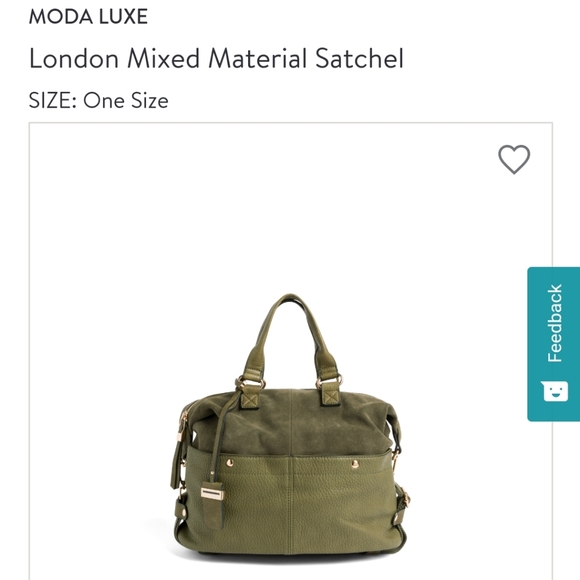
Task: Click the word Feedback on the side tab
Action: point(555,323)
